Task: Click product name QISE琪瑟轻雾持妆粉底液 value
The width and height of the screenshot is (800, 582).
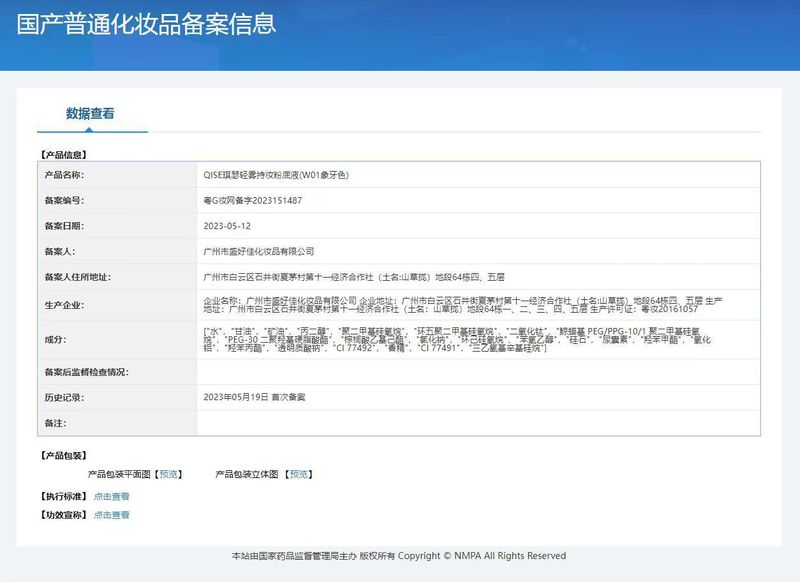Action: pos(276,175)
